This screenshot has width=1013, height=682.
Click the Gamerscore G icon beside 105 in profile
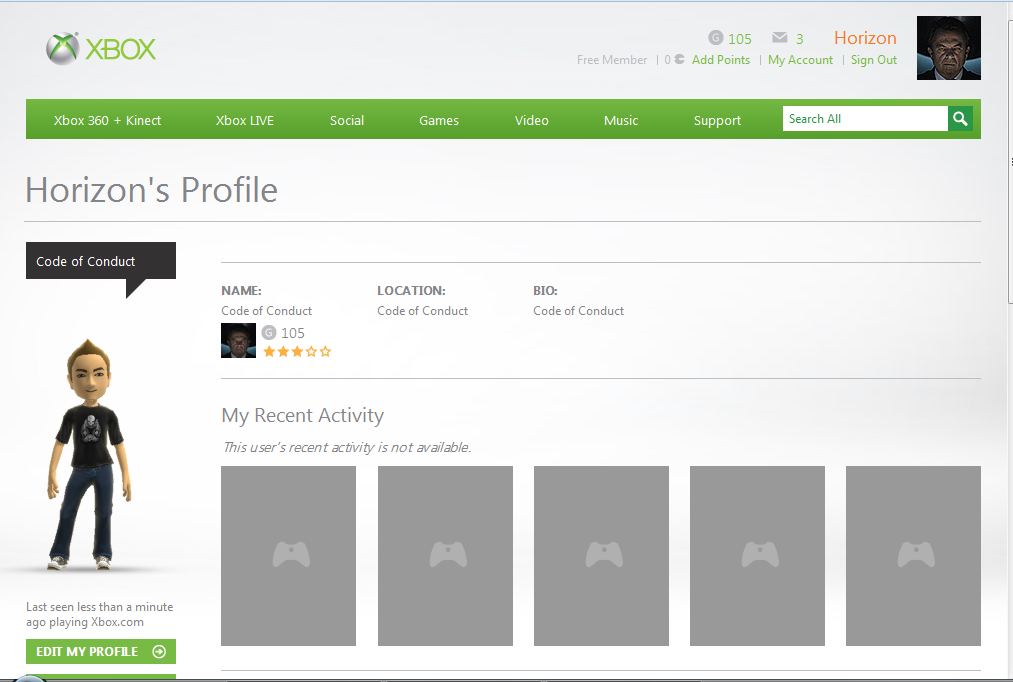pos(269,333)
